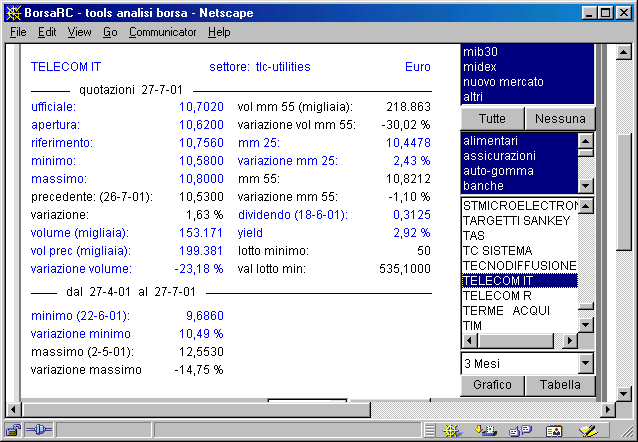Screen dimensions: 638x442
Task: Click sector list scroll up arrow
Action: coord(586,141)
